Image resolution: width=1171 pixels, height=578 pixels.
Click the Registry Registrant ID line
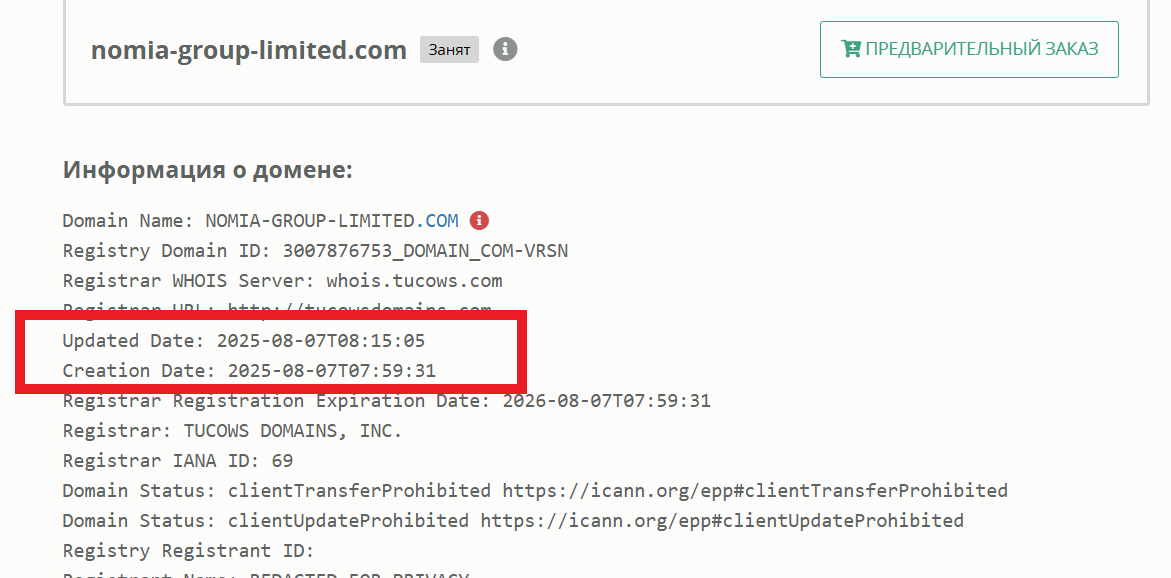click(x=188, y=551)
